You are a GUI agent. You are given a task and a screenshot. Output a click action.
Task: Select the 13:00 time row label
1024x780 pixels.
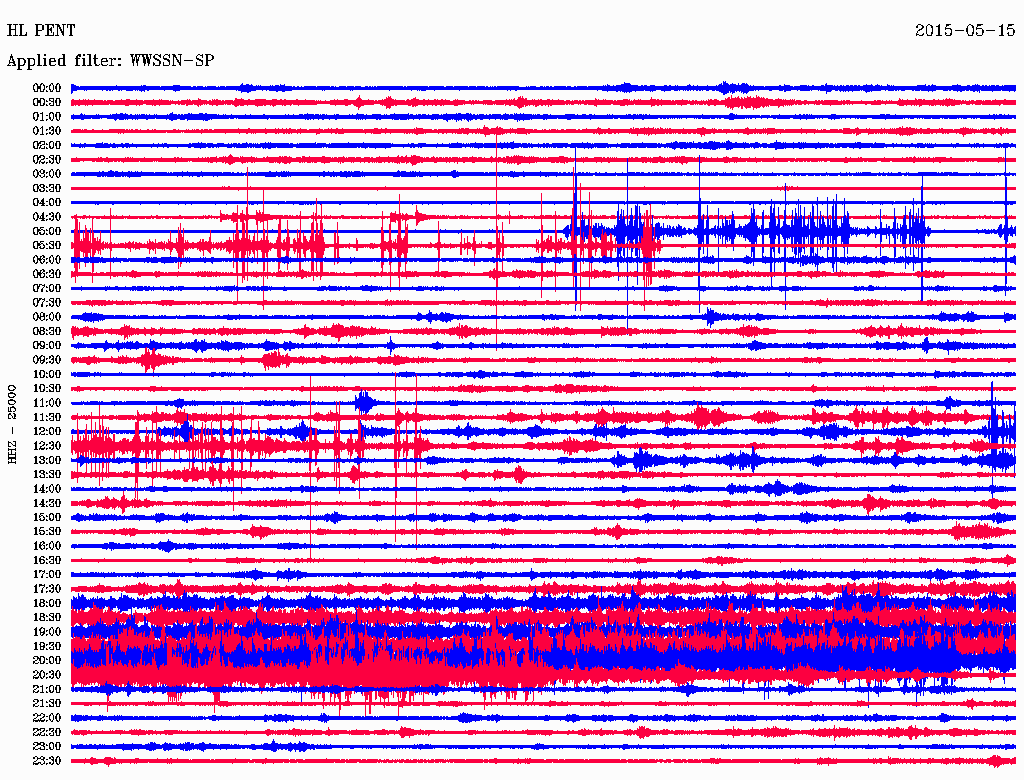tap(47, 460)
